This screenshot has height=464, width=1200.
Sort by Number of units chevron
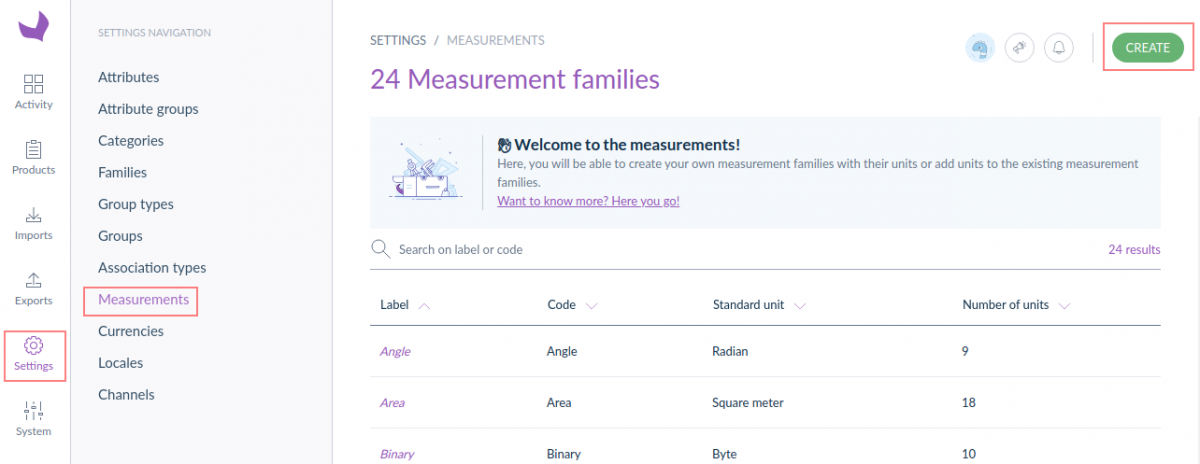coord(1064,306)
